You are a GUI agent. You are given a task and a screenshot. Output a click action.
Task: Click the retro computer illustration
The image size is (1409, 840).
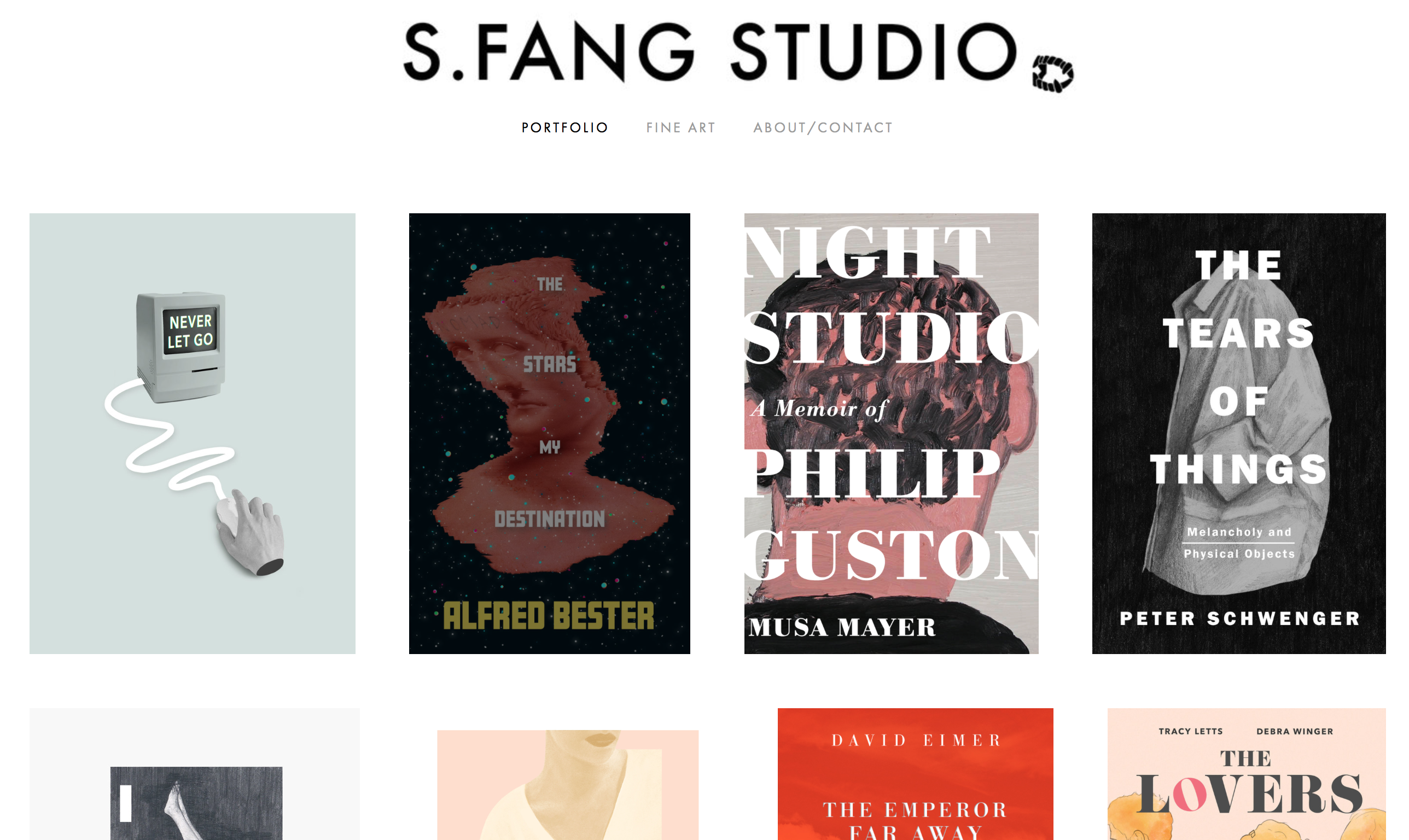tap(181, 347)
